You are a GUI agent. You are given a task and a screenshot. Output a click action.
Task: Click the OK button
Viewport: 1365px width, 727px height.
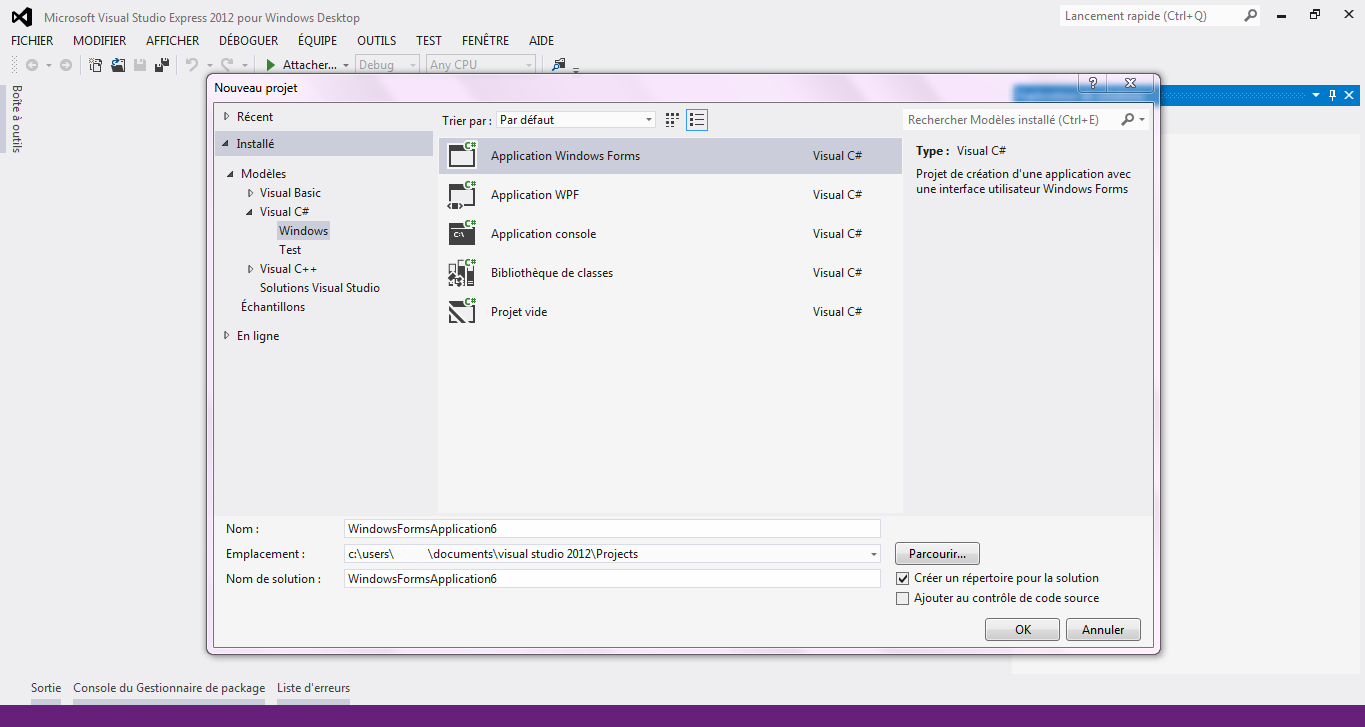pos(1022,630)
